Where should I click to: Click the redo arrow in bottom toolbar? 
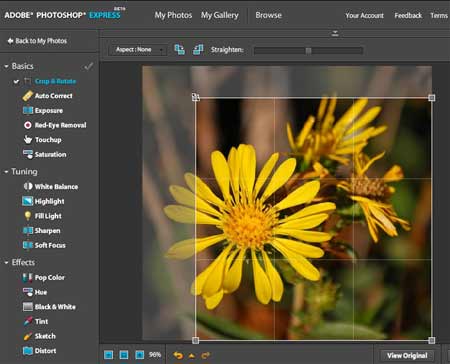coord(205,355)
